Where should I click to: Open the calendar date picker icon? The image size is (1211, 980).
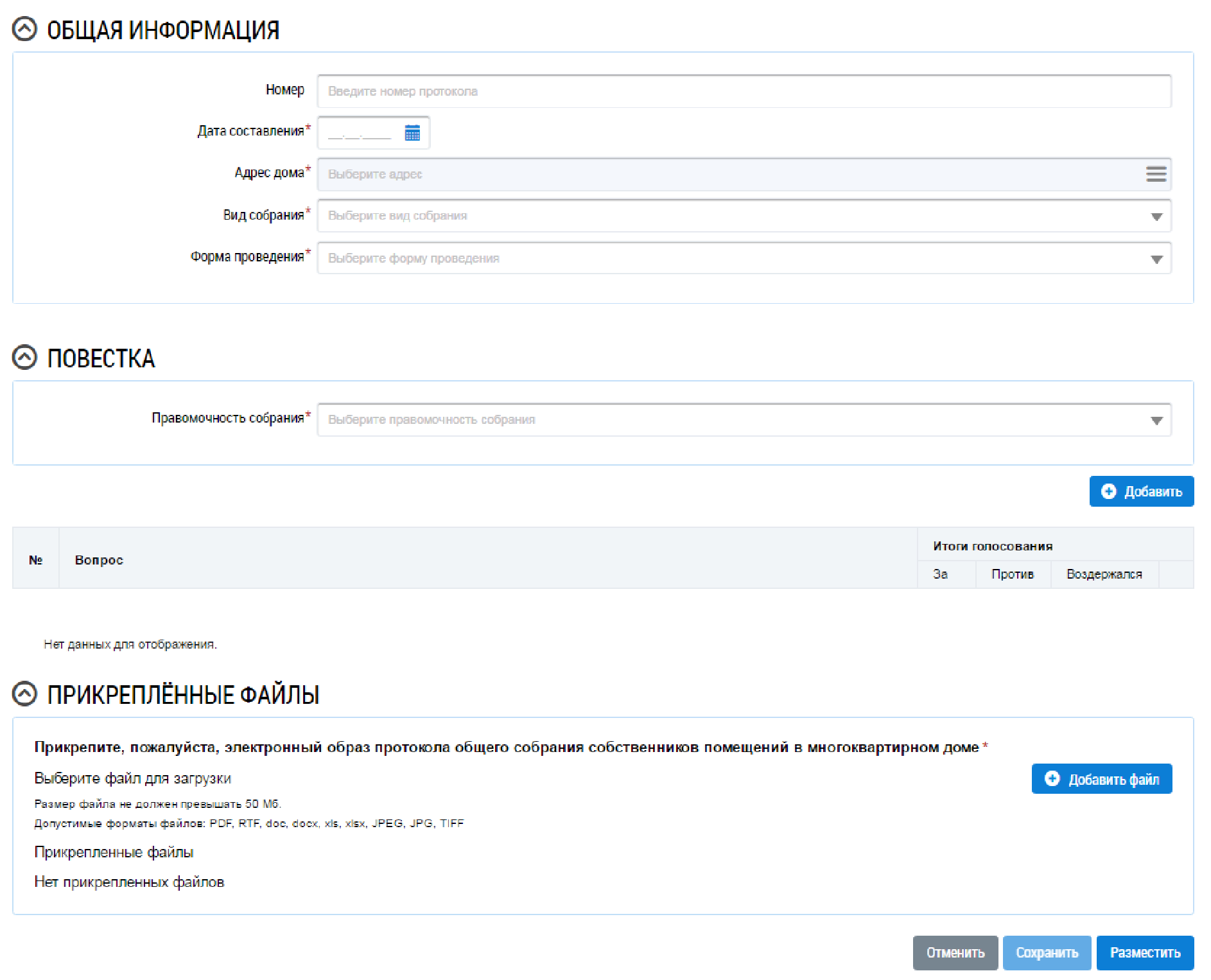coord(412,133)
